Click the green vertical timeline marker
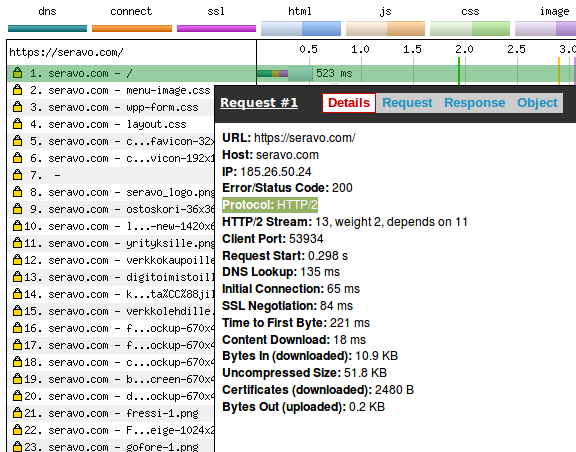The height and width of the screenshot is (452, 576). (459, 71)
